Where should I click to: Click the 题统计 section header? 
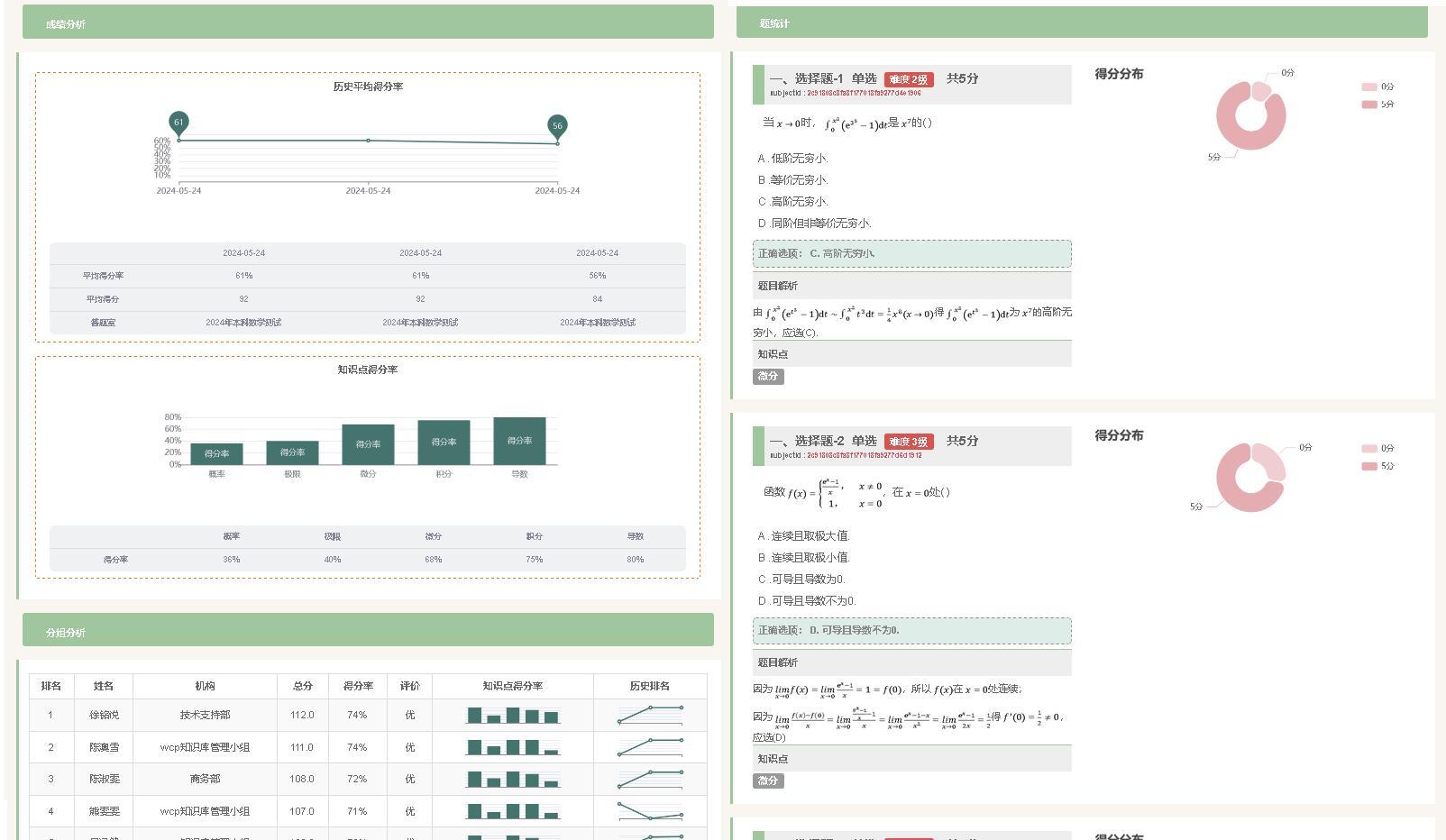click(1082, 23)
